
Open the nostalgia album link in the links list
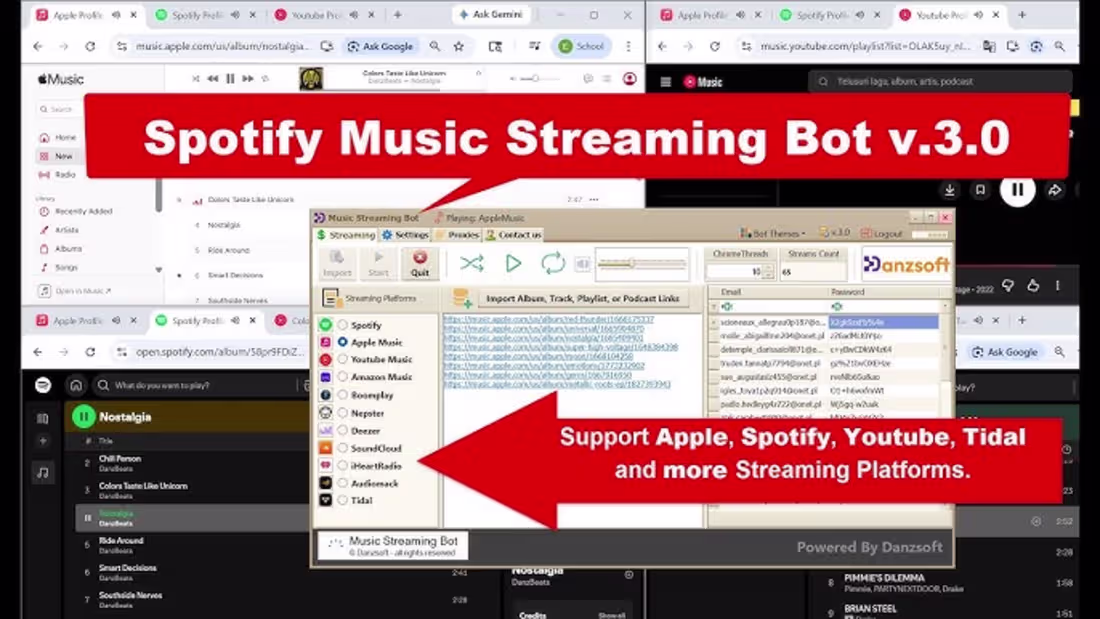click(x=544, y=338)
